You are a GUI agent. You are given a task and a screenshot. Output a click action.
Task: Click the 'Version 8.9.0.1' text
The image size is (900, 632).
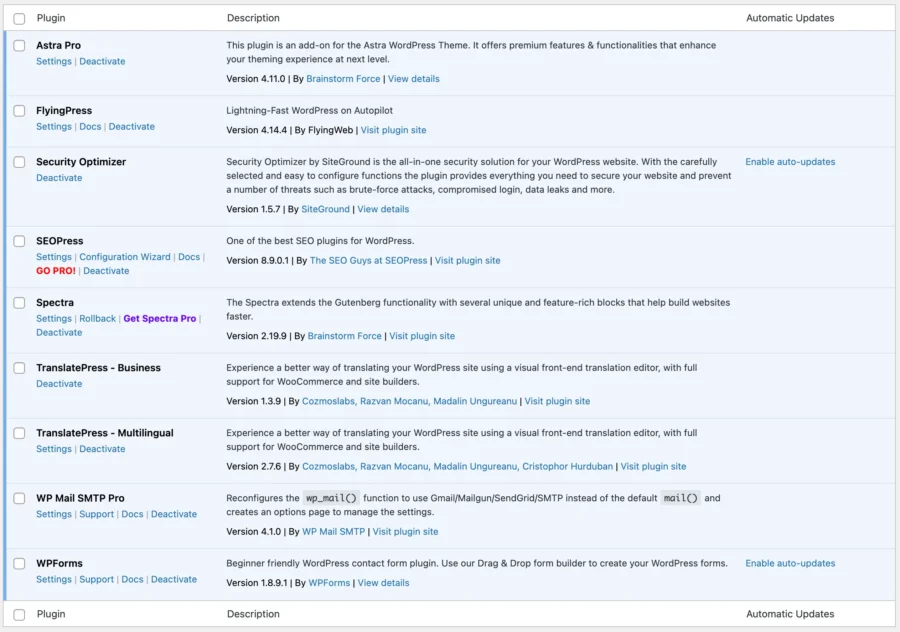click(257, 261)
